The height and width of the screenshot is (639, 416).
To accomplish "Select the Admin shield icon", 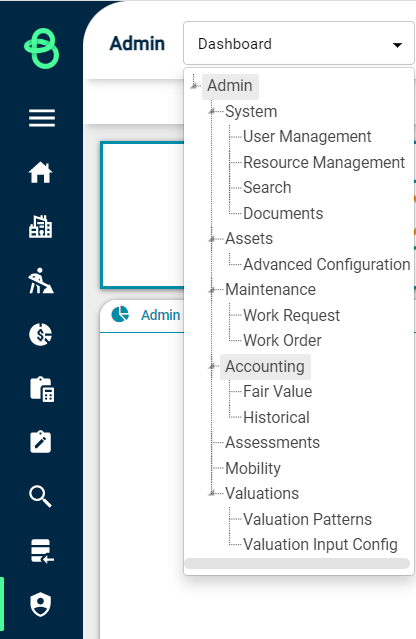I will click(x=41, y=604).
